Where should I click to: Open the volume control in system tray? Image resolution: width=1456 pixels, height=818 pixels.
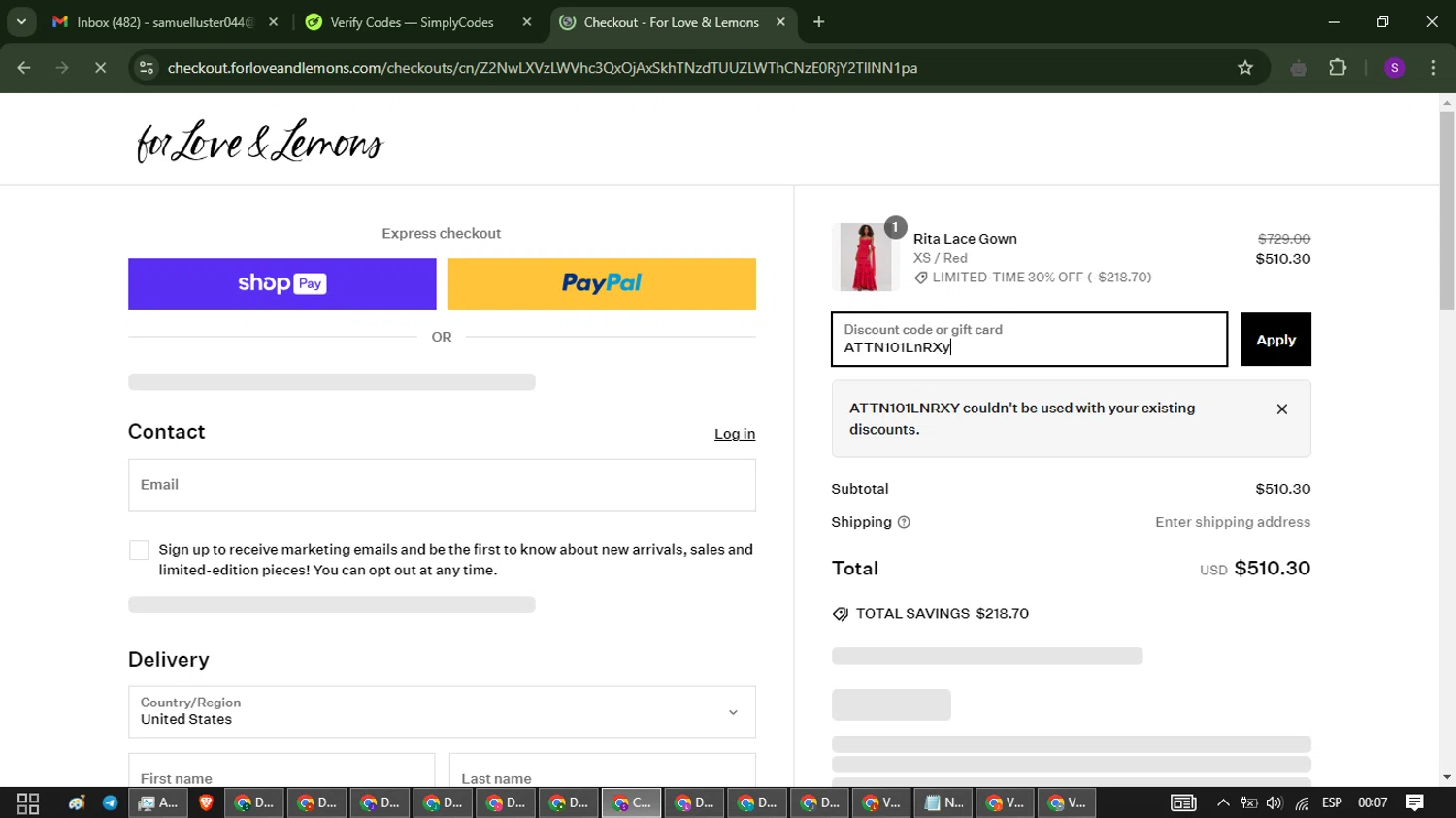[x=1274, y=802]
